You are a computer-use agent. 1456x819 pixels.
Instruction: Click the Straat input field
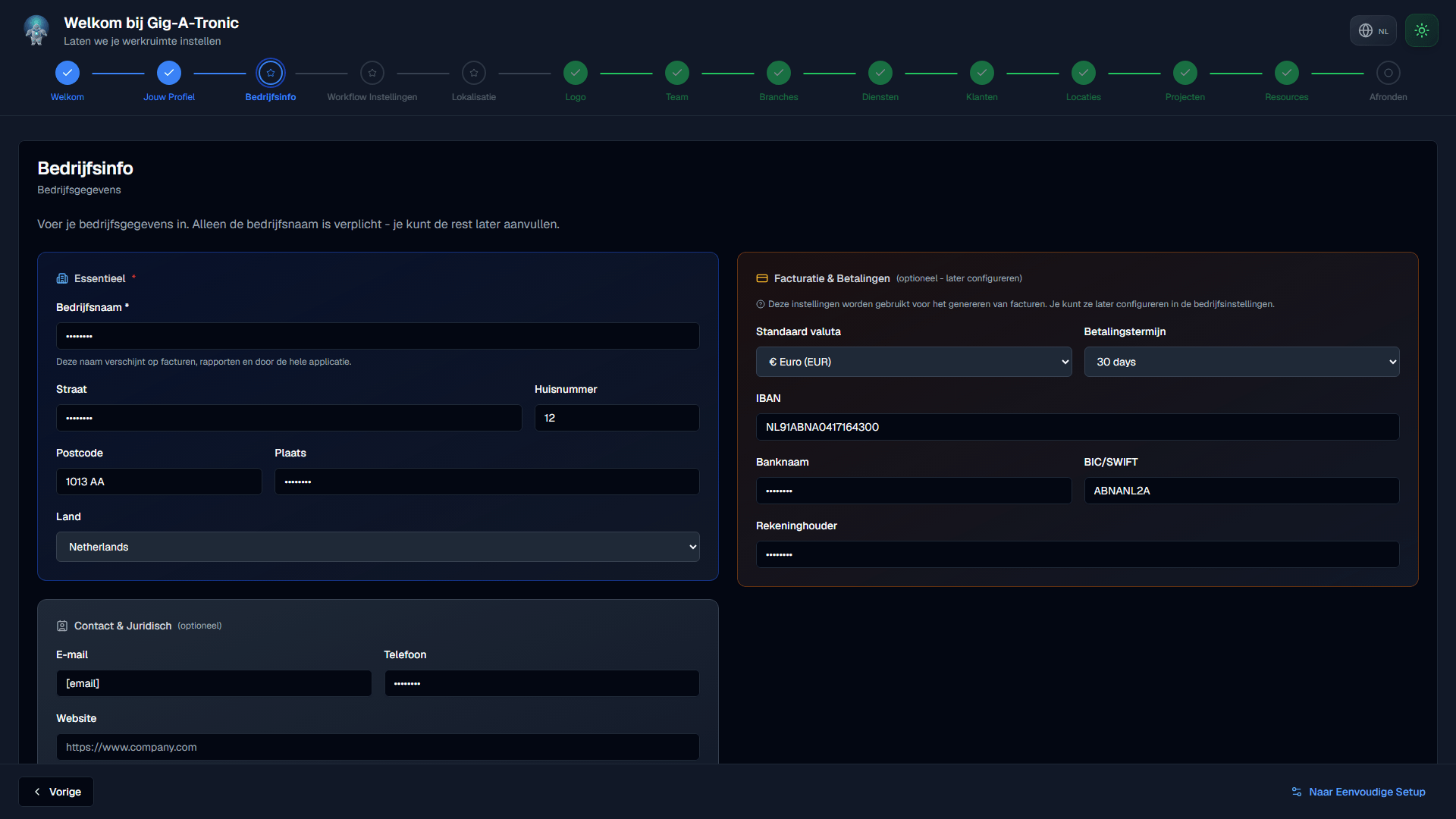pyautogui.click(x=289, y=418)
